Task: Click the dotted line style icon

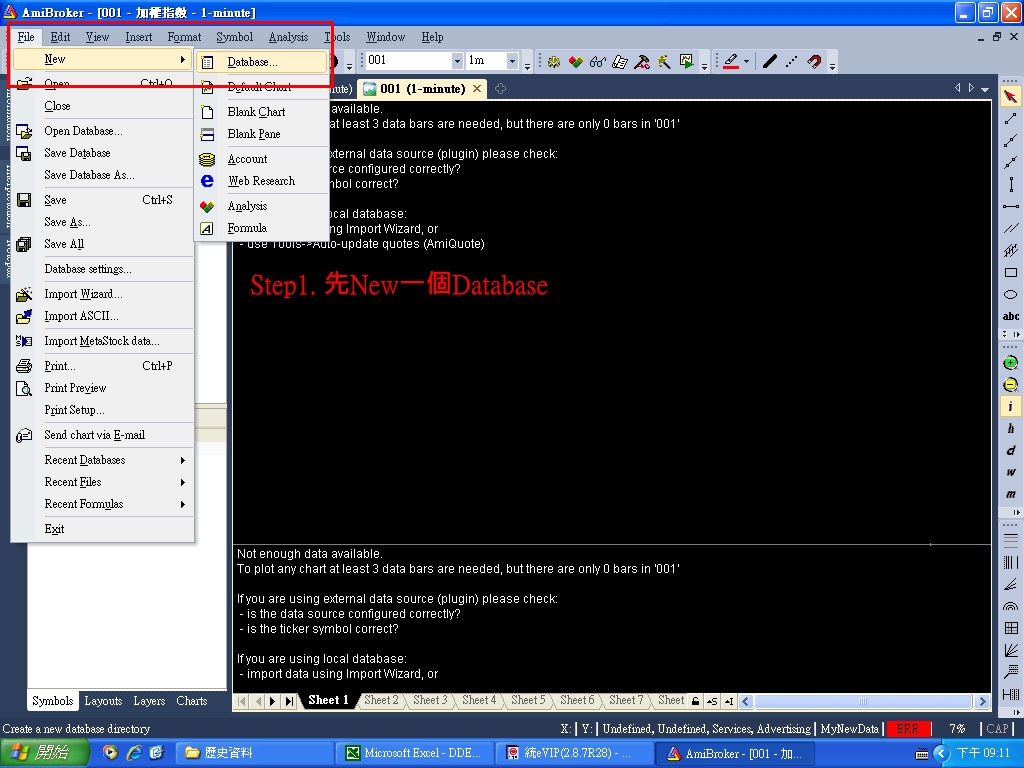Action: (x=792, y=61)
